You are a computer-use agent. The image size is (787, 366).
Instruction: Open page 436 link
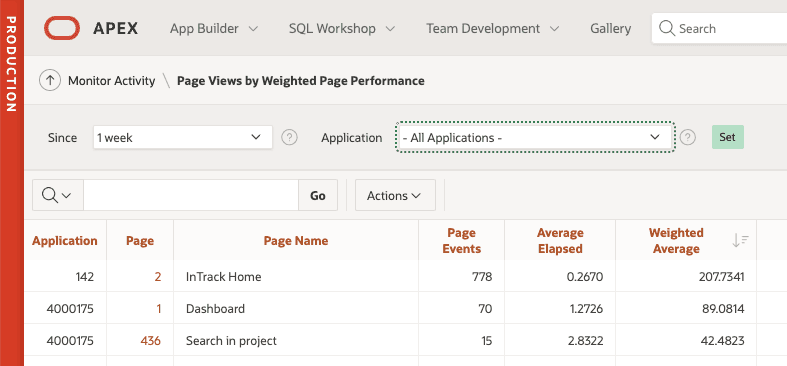click(x=151, y=340)
